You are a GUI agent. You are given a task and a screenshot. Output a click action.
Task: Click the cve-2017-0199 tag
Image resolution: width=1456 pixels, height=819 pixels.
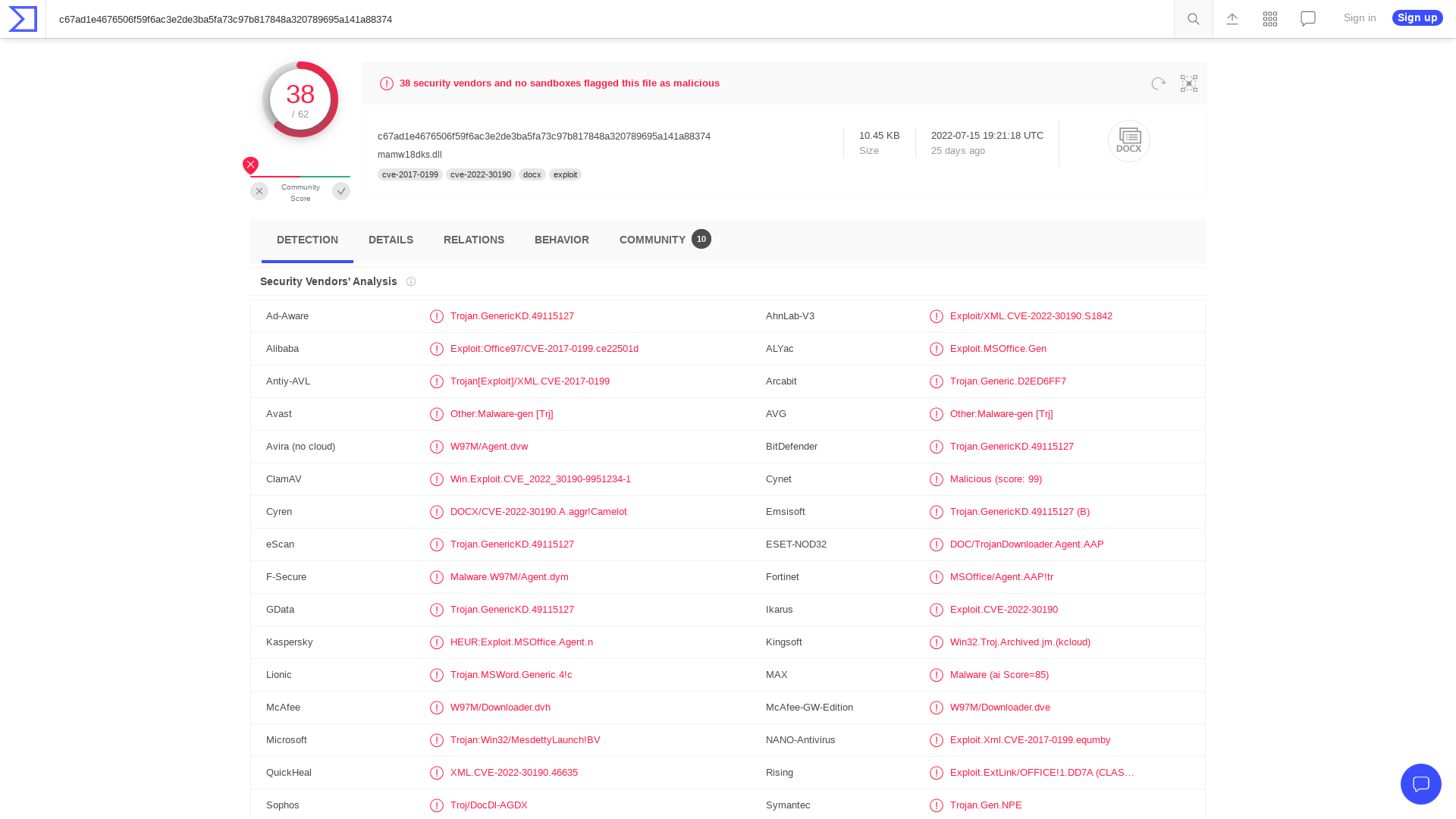(x=409, y=174)
